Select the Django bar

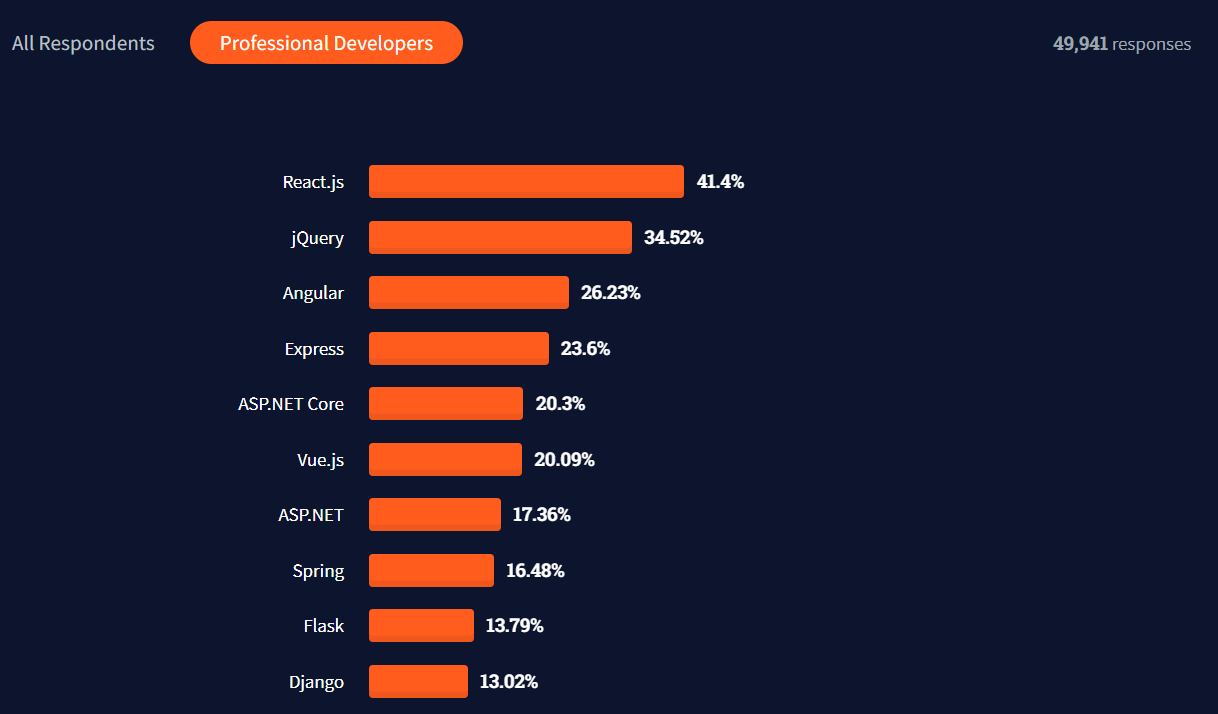418,681
